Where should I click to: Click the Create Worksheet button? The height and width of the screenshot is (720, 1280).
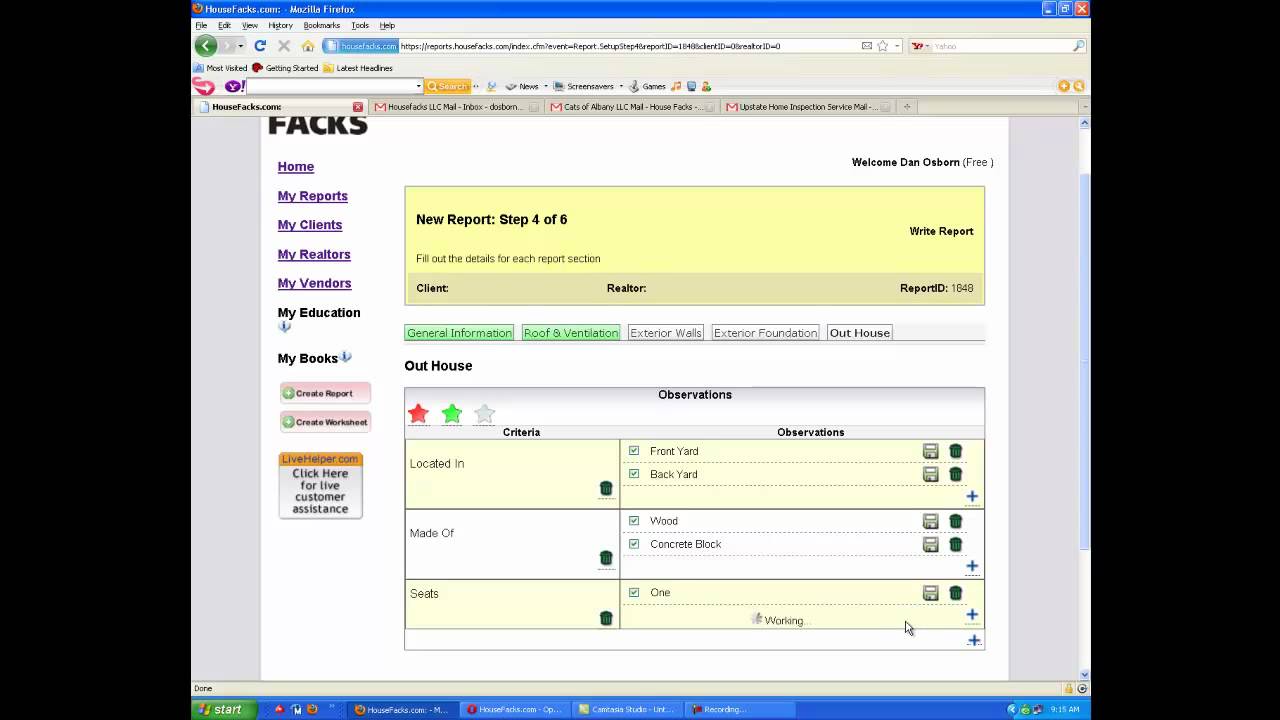tap(325, 422)
